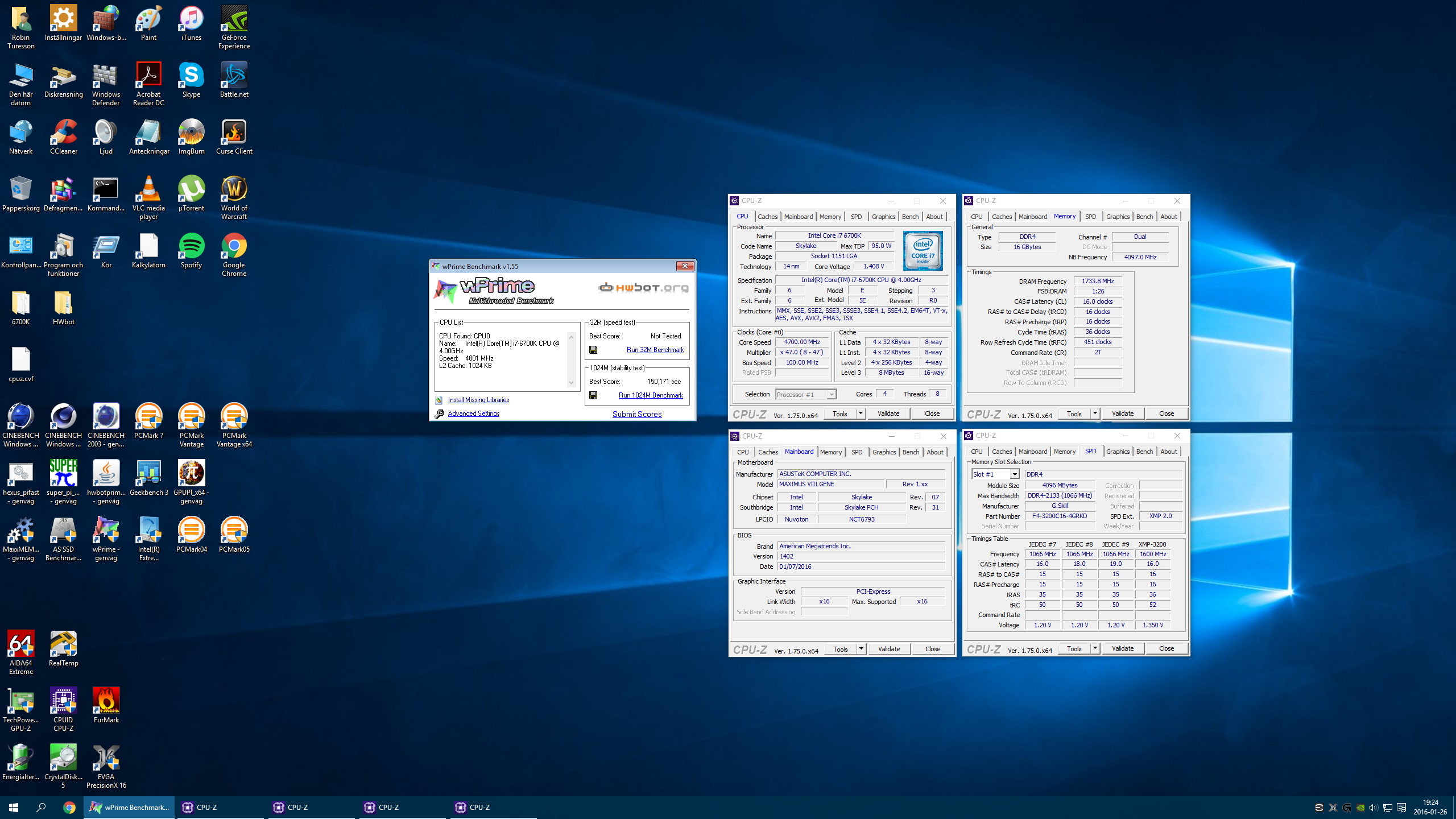Image resolution: width=1456 pixels, height=819 pixels.
Task: Expand Tools dropdown arrow in SPD tab window
Action: click(x=1095, y=648)
